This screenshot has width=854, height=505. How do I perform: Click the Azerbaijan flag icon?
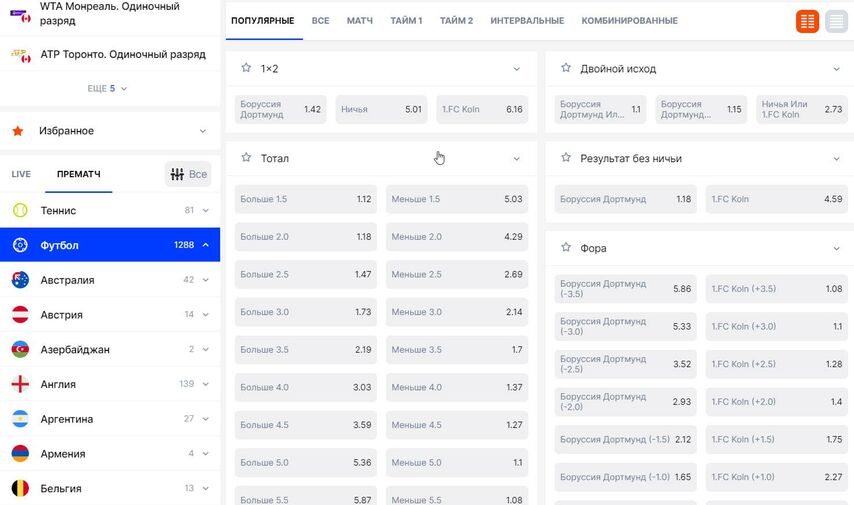(x=20, y=349)
